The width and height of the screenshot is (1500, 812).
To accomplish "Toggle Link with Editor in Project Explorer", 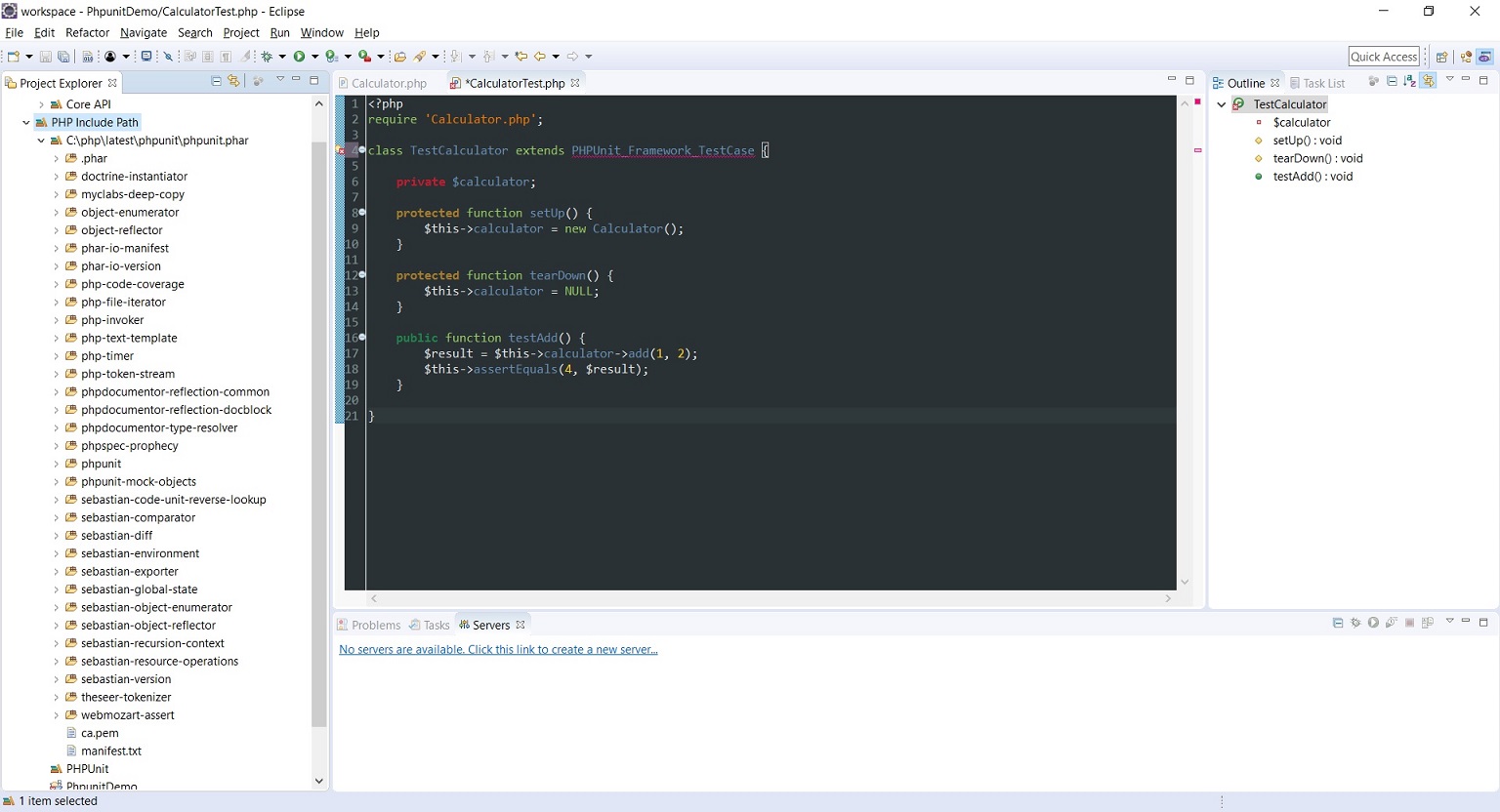I will tap(233, 81).
